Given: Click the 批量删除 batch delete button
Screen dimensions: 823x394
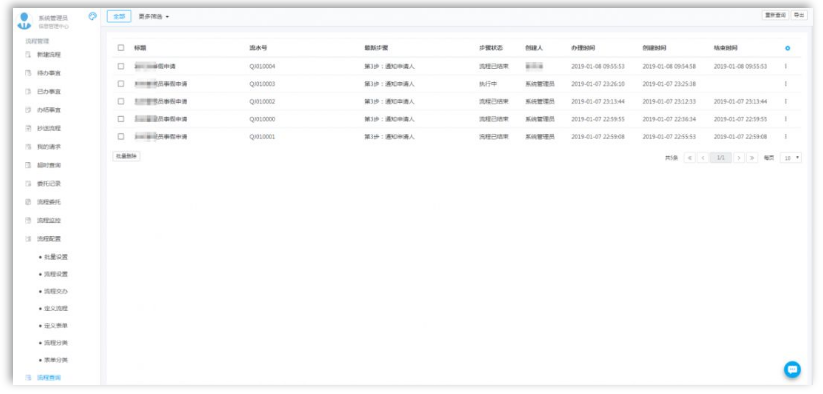Looking at the screenshot, I should [x=126, y=156].
